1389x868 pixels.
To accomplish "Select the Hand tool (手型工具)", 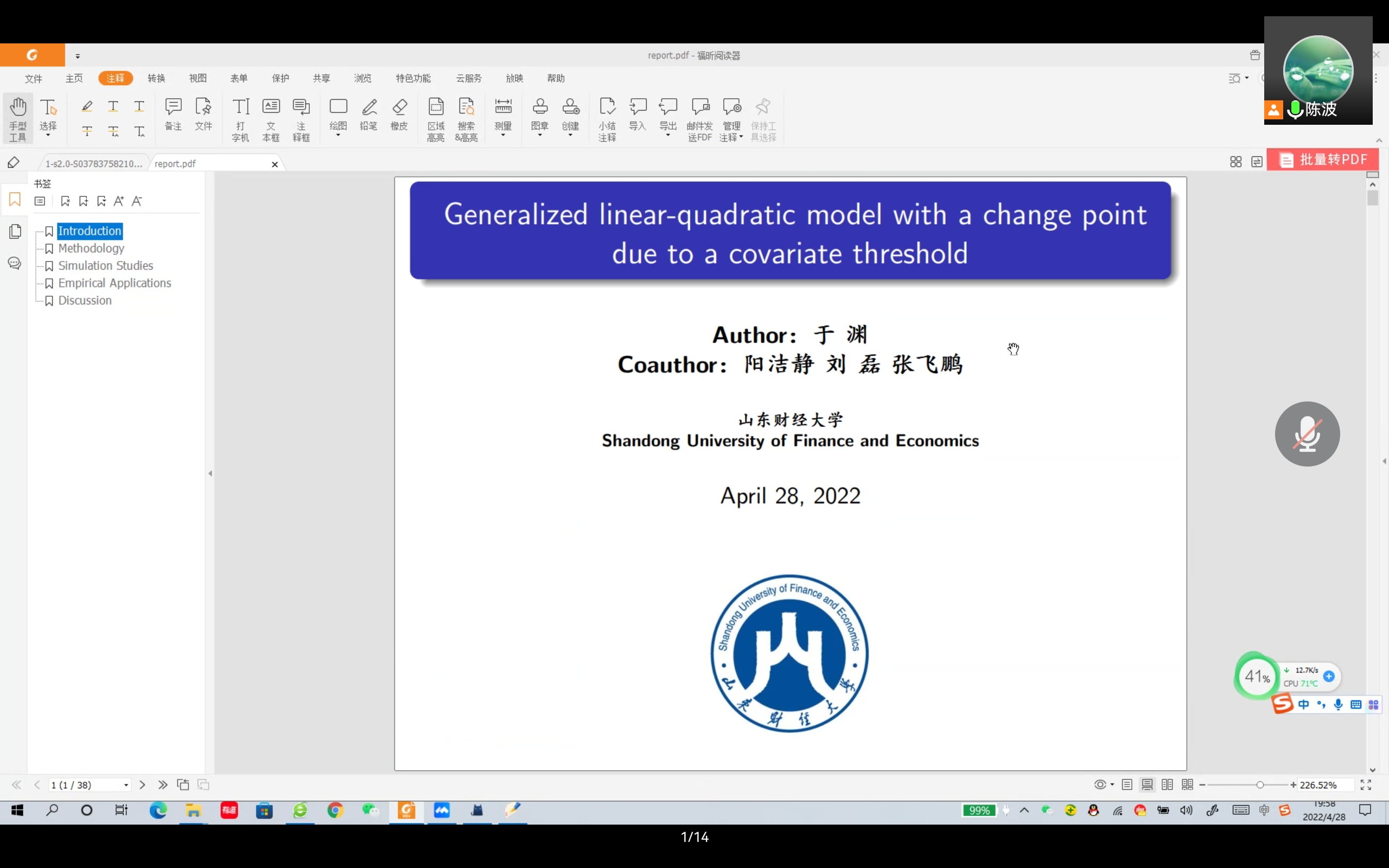I will click(18, 118).
